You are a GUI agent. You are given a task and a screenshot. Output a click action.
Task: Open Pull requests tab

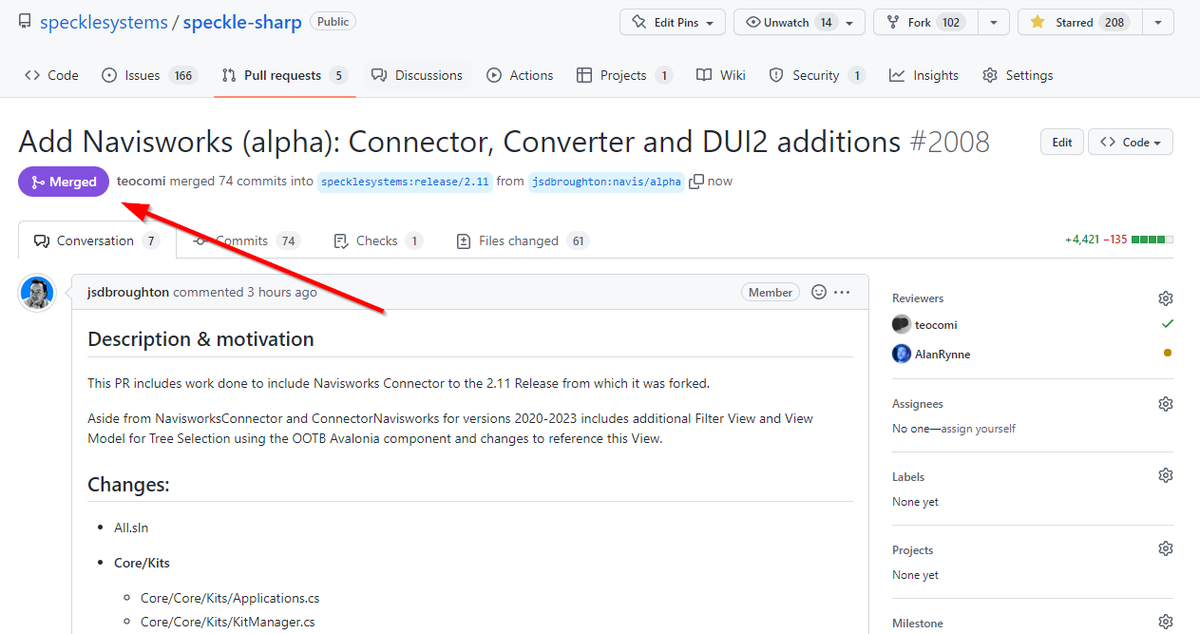pyautogui.click(x=285, y=75)
